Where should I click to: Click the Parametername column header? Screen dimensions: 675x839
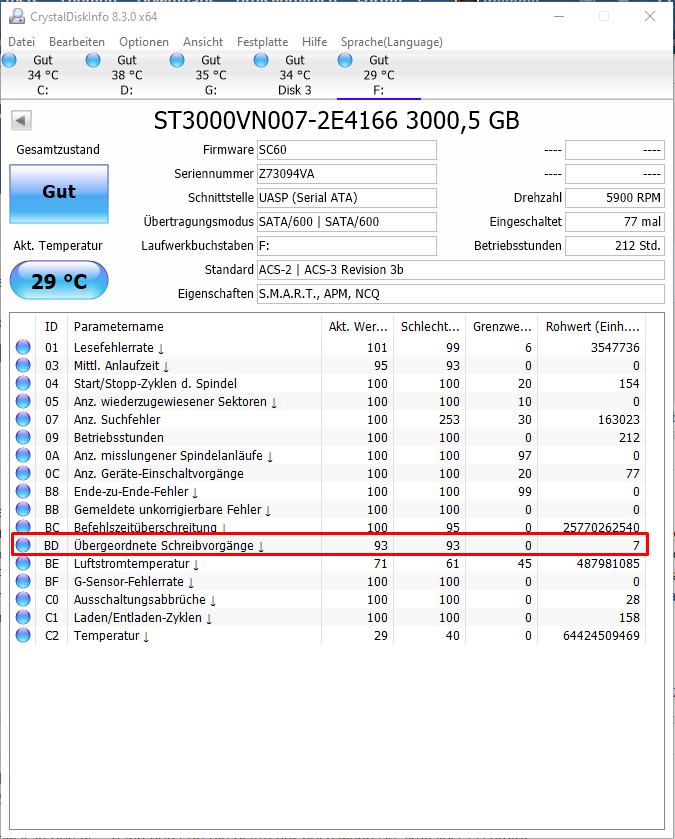(195, 326)
